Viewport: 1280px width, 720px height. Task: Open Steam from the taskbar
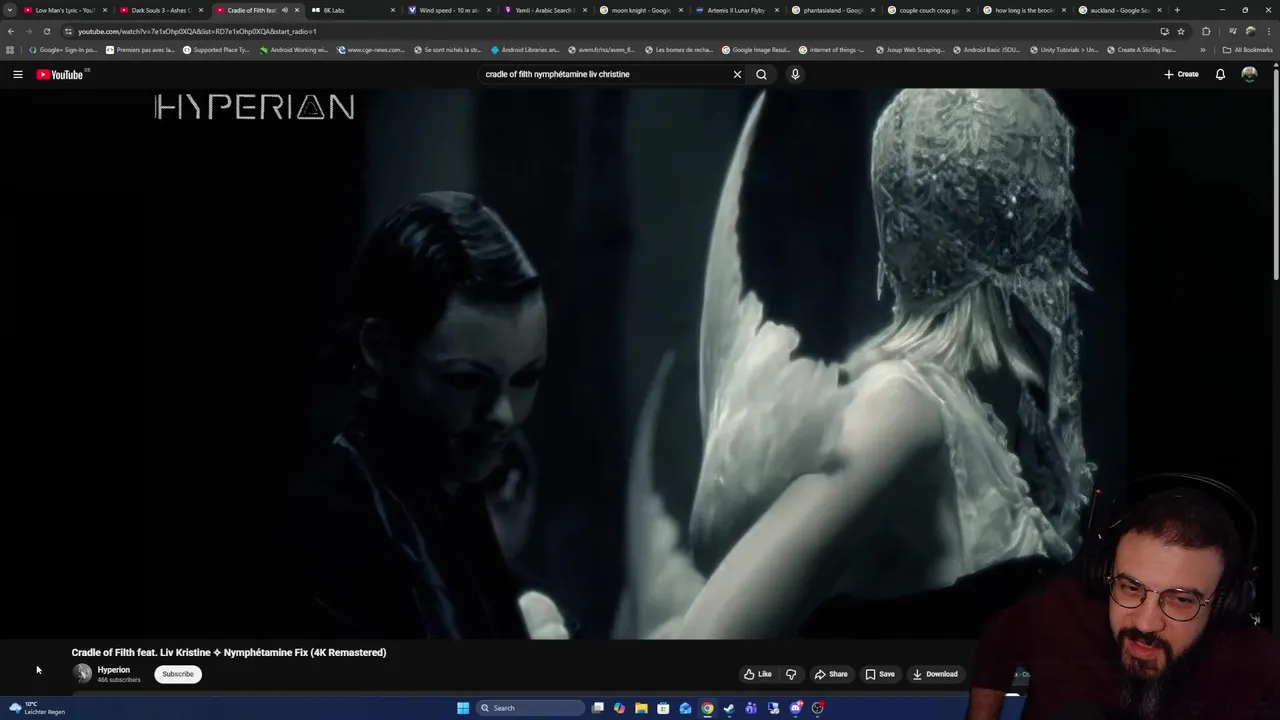pyautogui.click(x=729, y=708)
